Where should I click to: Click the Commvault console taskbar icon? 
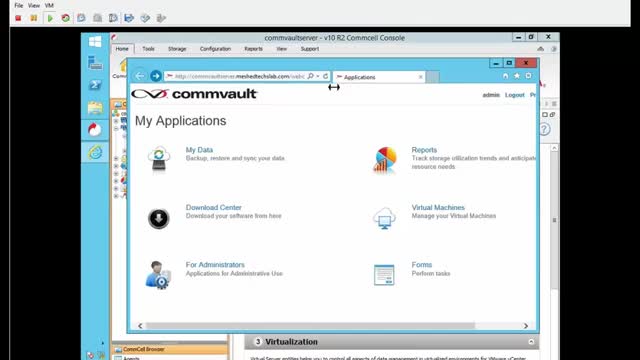tap(95, 130)
